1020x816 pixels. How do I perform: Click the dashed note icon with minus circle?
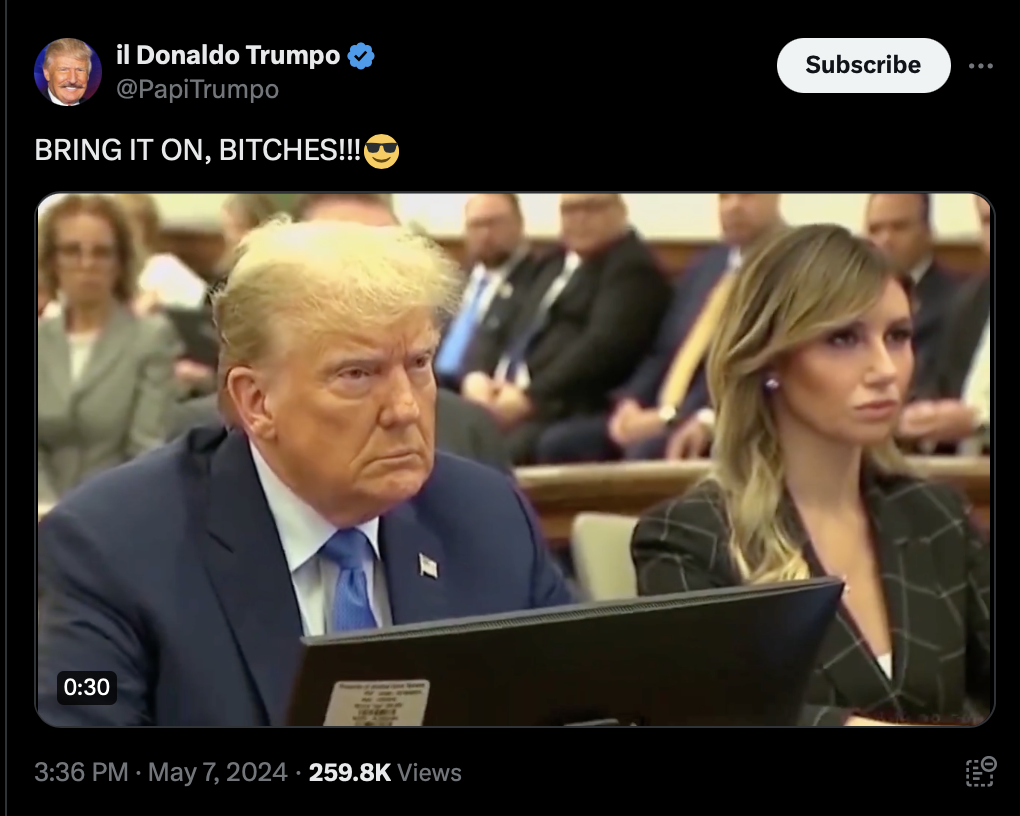[x=980, y=772]
